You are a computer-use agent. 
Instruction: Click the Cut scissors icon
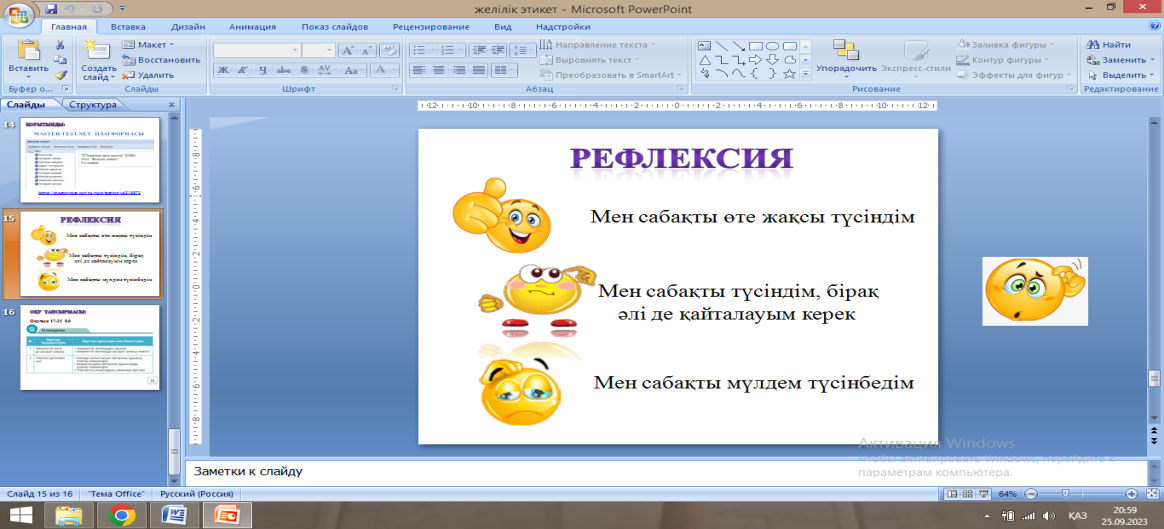tap(60, 45)
